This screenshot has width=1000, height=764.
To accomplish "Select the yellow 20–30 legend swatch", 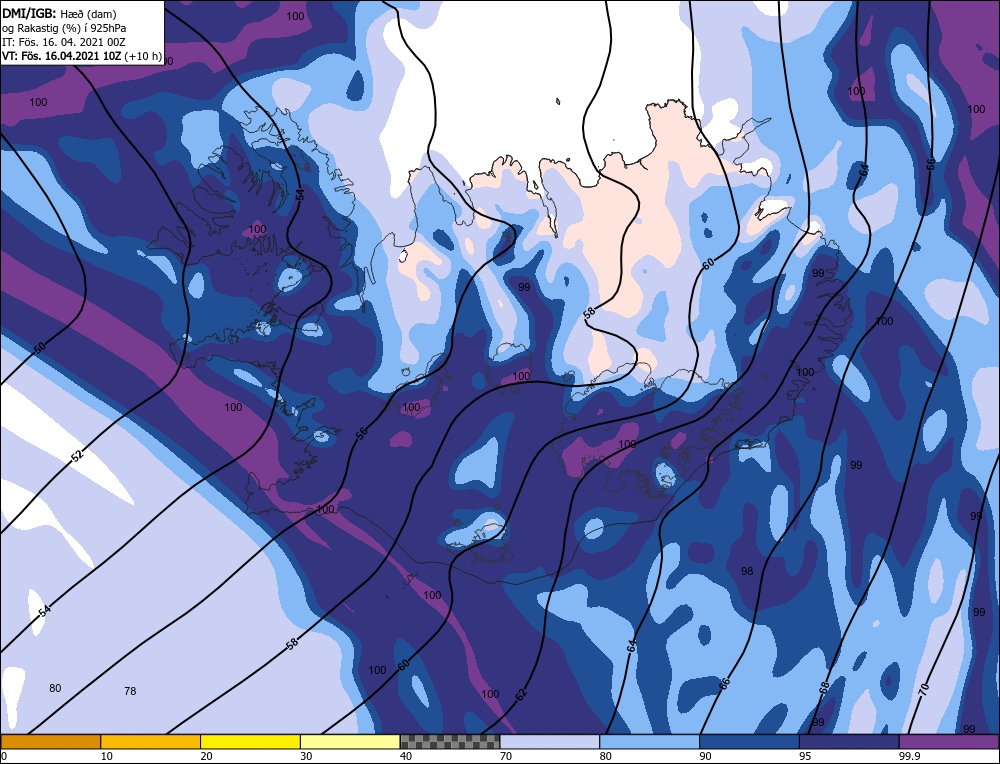I will (x=250, y=742).
